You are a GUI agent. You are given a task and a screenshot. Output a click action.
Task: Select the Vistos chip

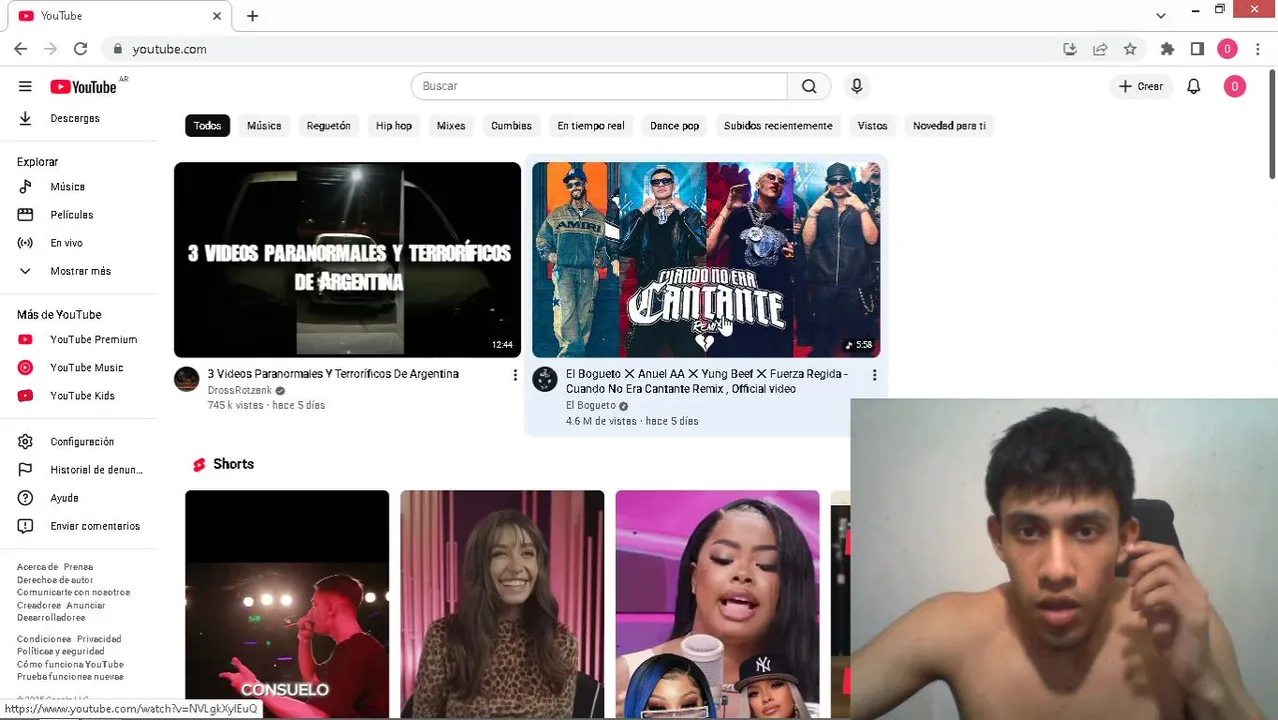(x=872, y=126)
